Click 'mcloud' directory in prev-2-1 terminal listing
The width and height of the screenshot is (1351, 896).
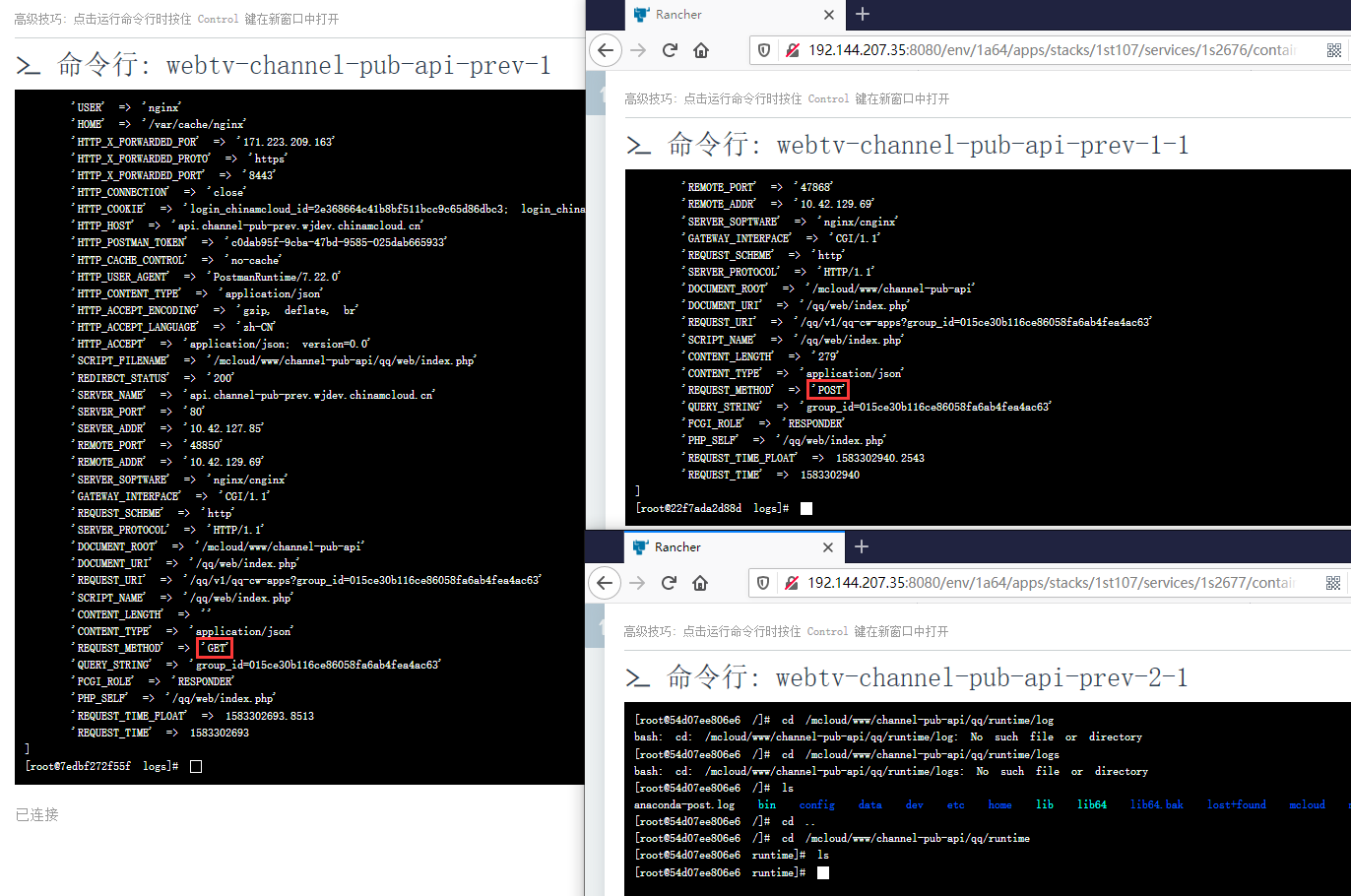[1308, 804]
